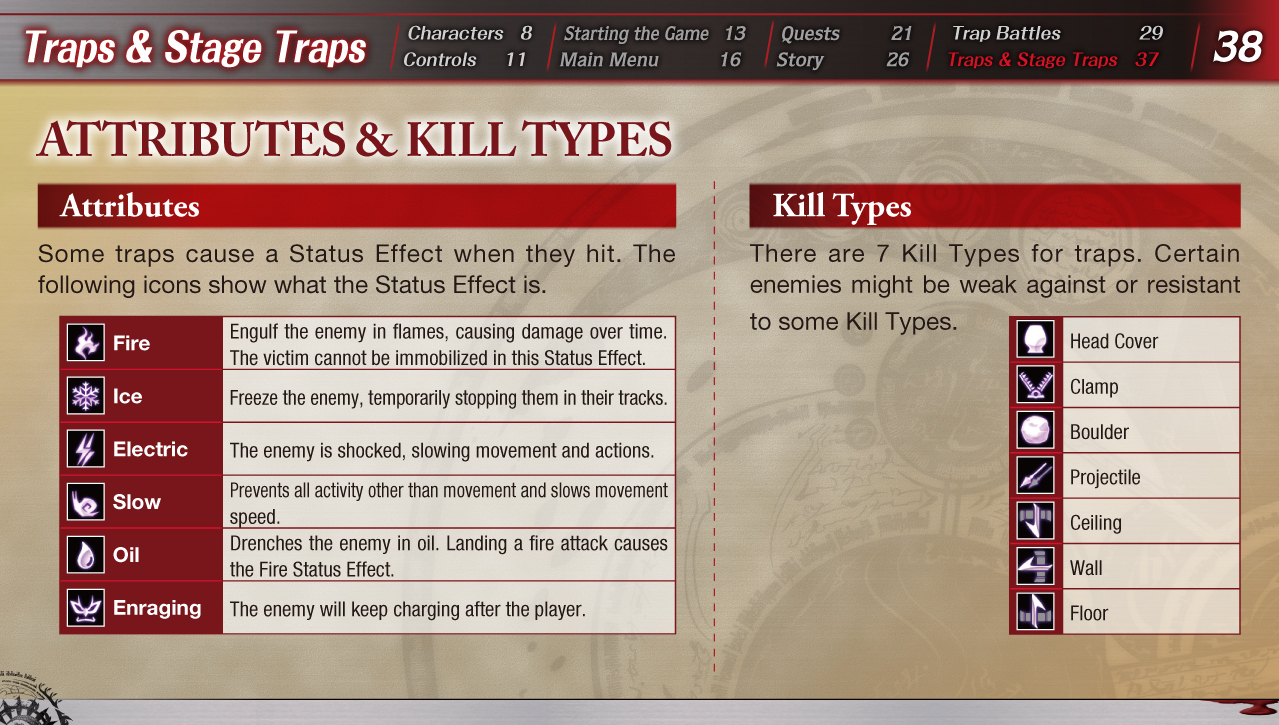Click the Ice label in attributes table
The image size is (1279, 725).
click(x=127, y=396)
